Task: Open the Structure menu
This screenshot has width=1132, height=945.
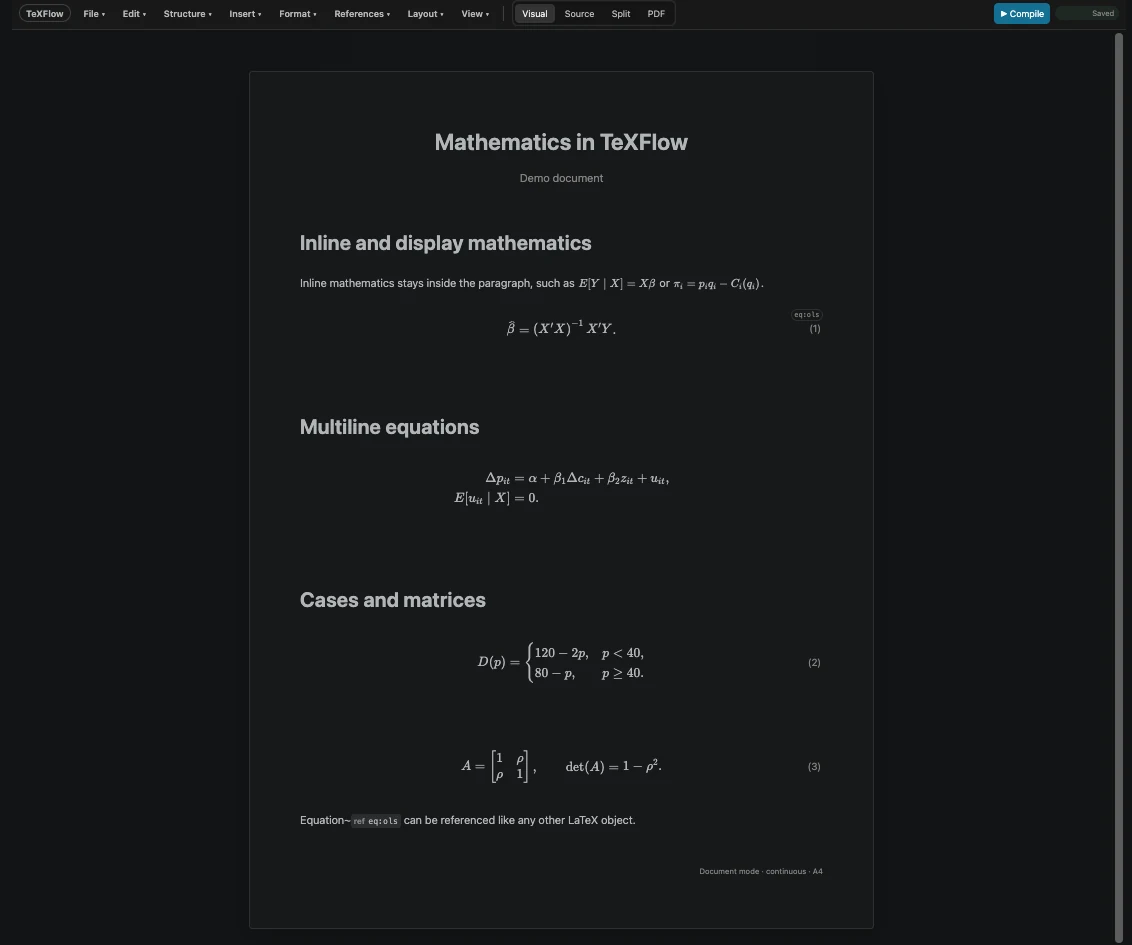Action: (188, 14)
